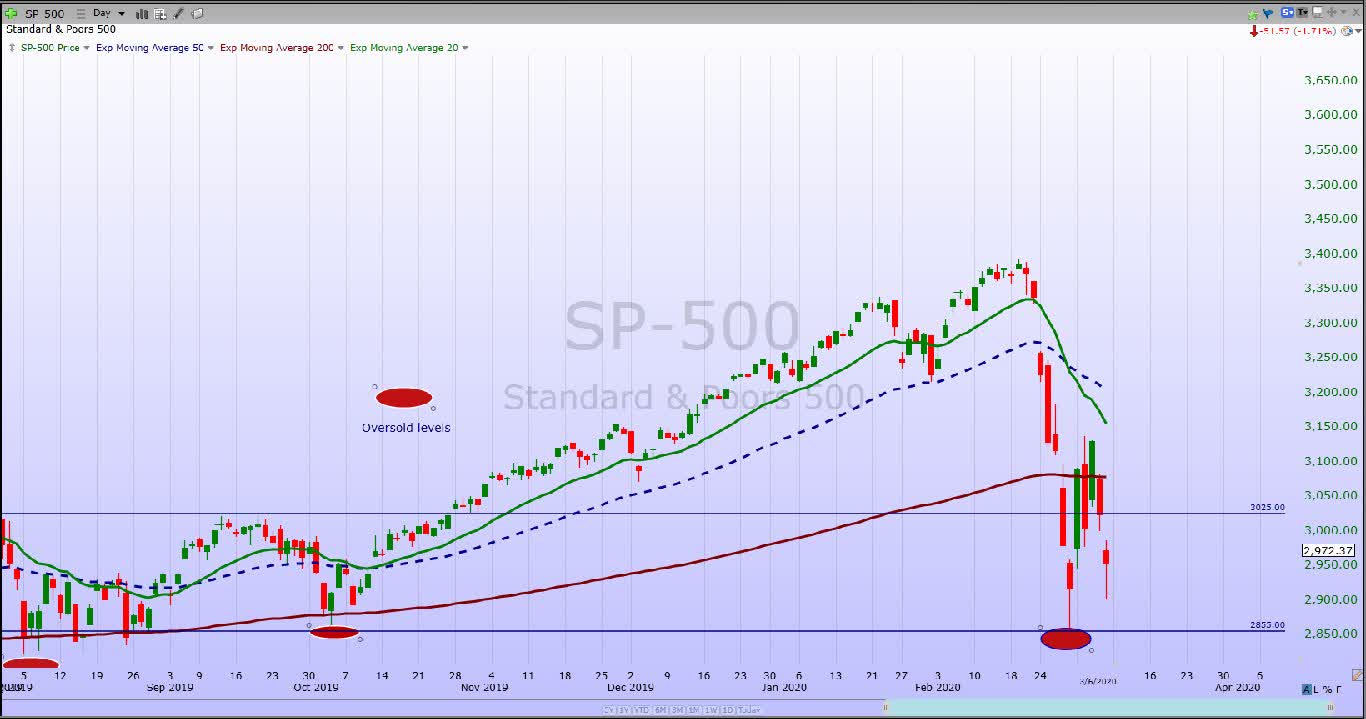Click the 3025.00 horizontal line label

coord(1267,507)
